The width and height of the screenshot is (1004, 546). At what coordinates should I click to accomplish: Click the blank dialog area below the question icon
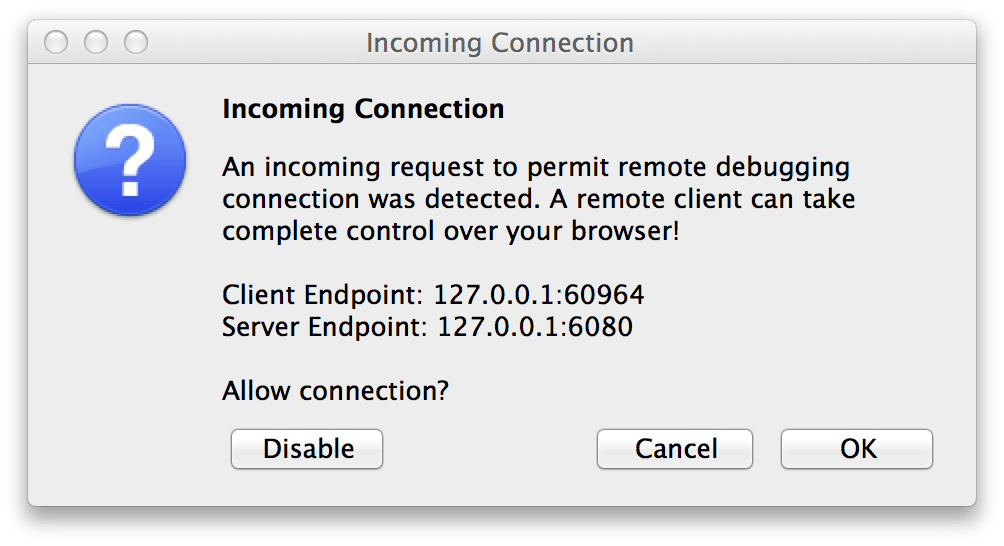(x=129, y=330)
